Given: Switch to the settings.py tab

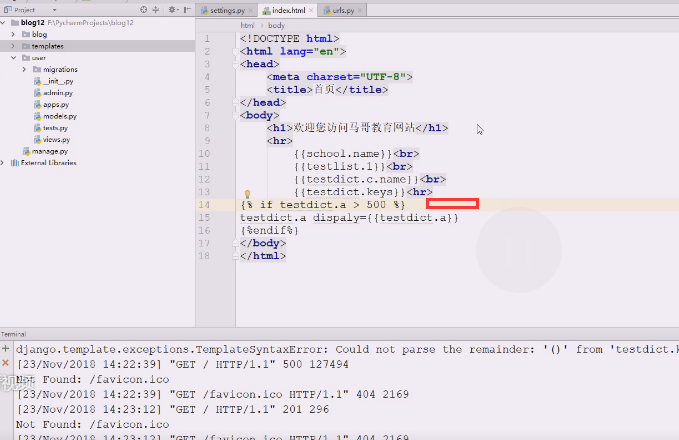Looking at the screenshot, I should coord(227,10).
